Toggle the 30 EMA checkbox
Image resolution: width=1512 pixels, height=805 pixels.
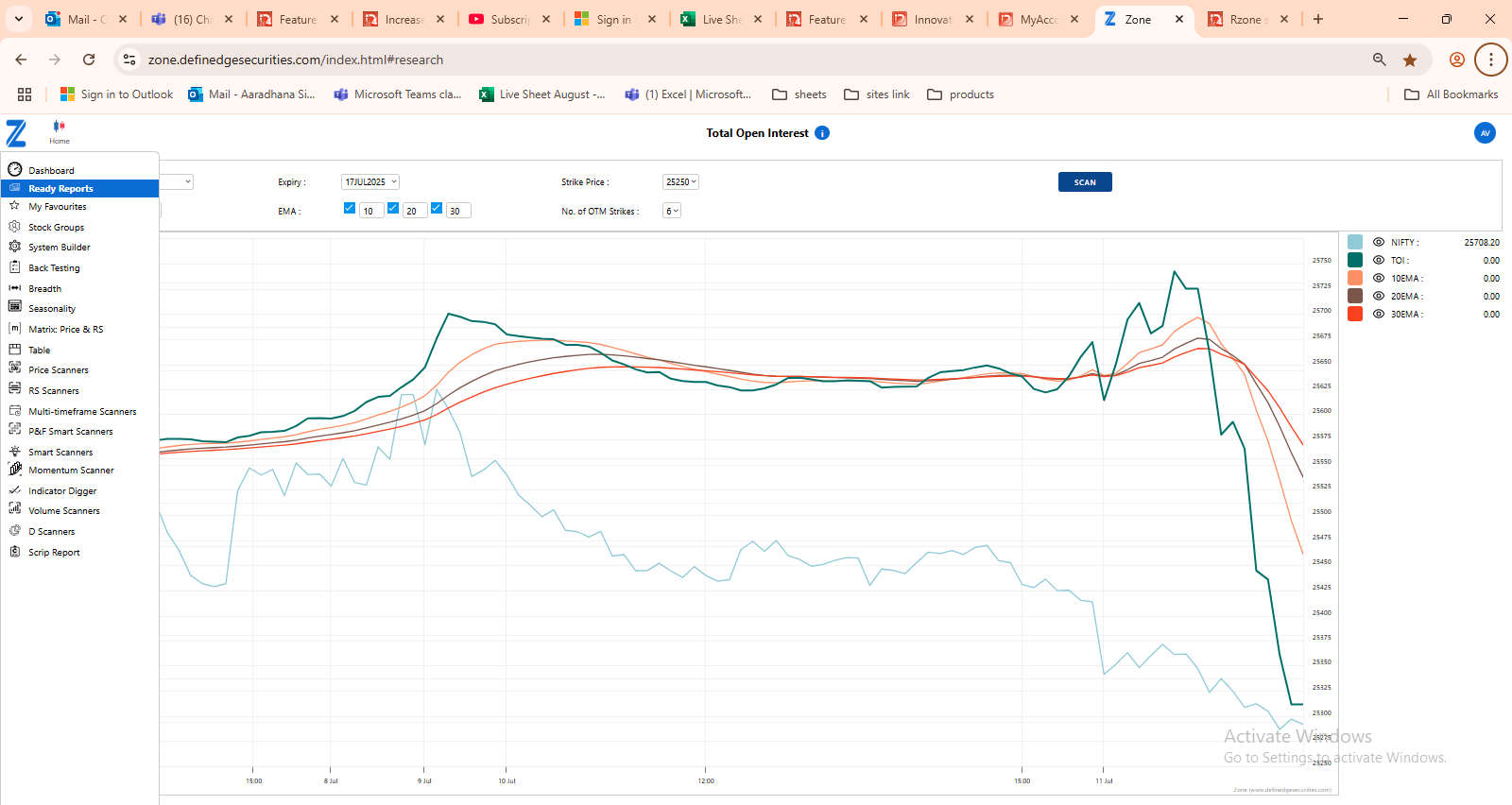[437, 208]
